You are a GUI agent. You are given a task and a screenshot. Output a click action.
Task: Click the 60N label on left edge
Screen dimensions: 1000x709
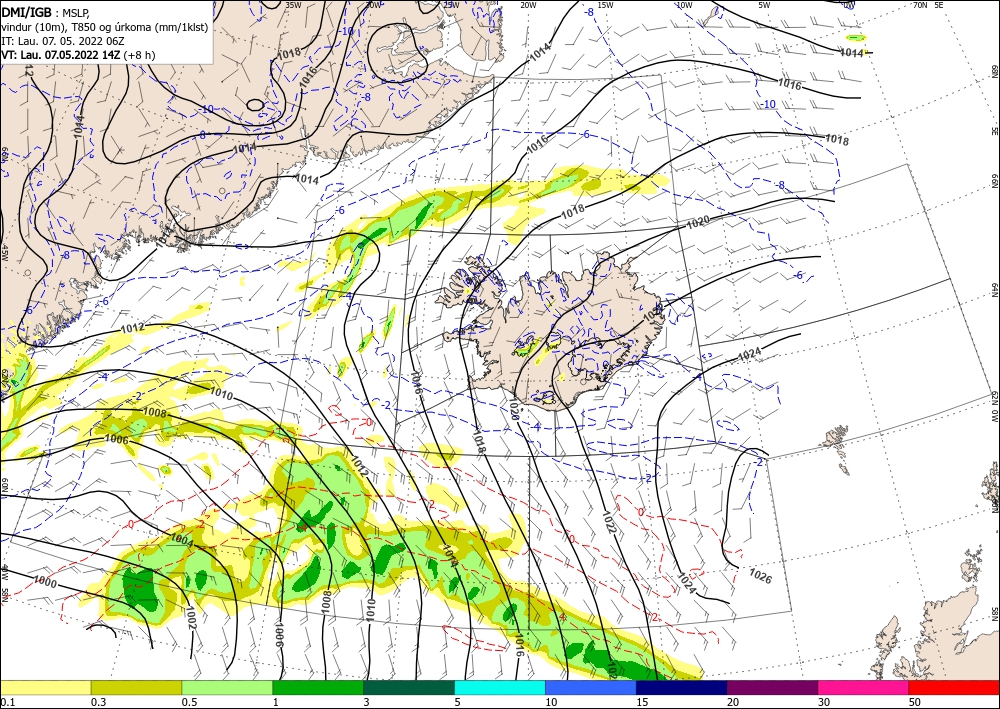(x=4, y=484)
